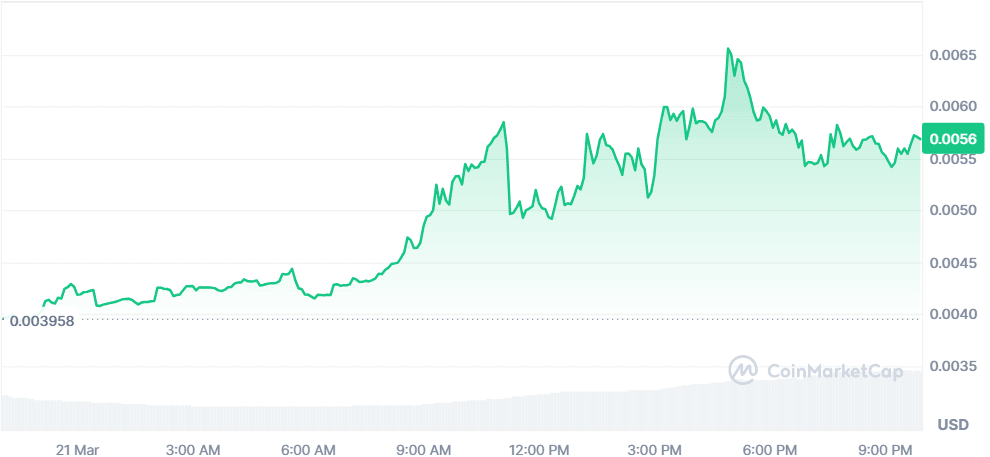Select the 3:00 AM time label
The width and height of the screenshot is (990, 457).
click(192, 448)
